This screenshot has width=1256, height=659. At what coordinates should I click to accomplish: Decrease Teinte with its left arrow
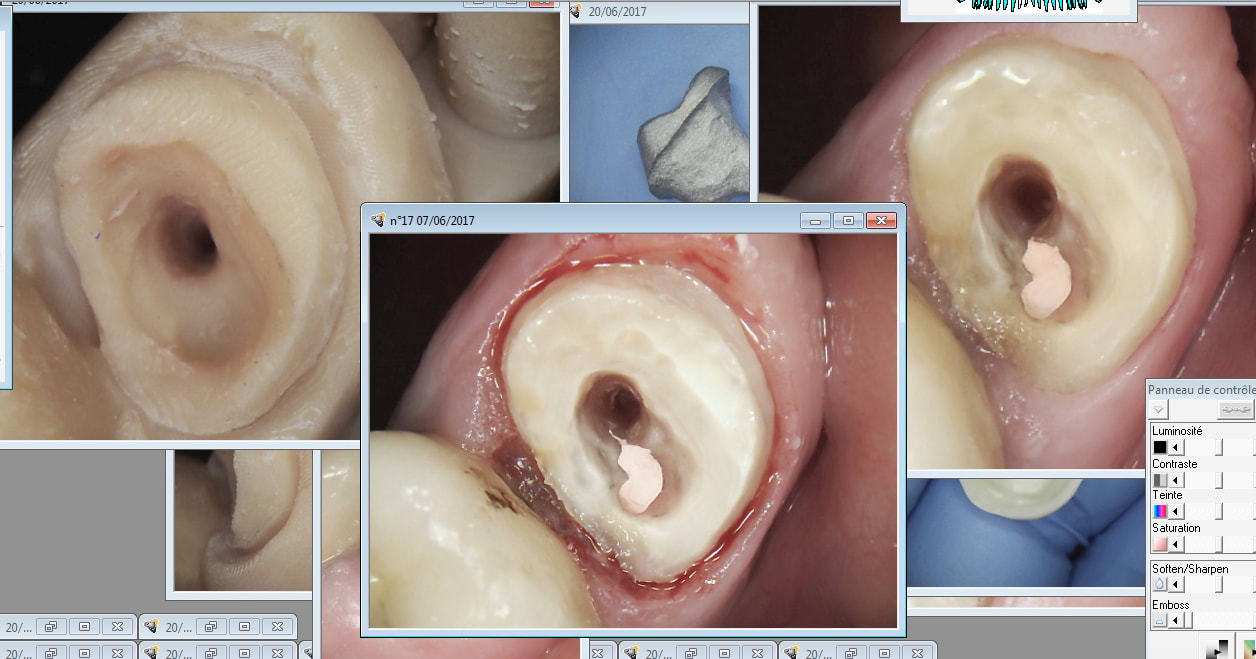(1176, 511)
